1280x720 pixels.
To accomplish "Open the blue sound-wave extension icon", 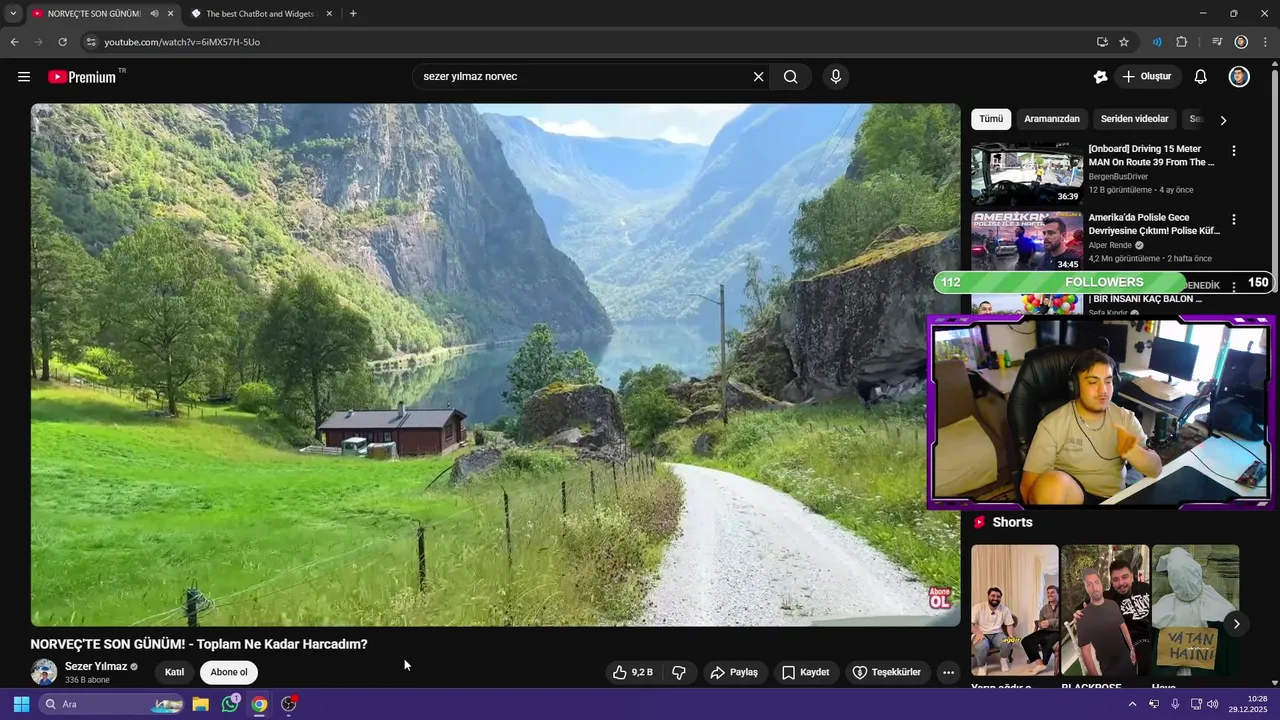I will click(x=1156, y=42).
